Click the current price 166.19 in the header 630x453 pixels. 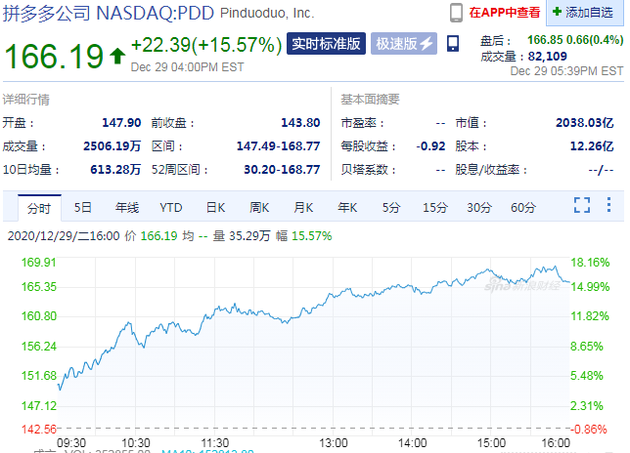(x=54, y=56)
